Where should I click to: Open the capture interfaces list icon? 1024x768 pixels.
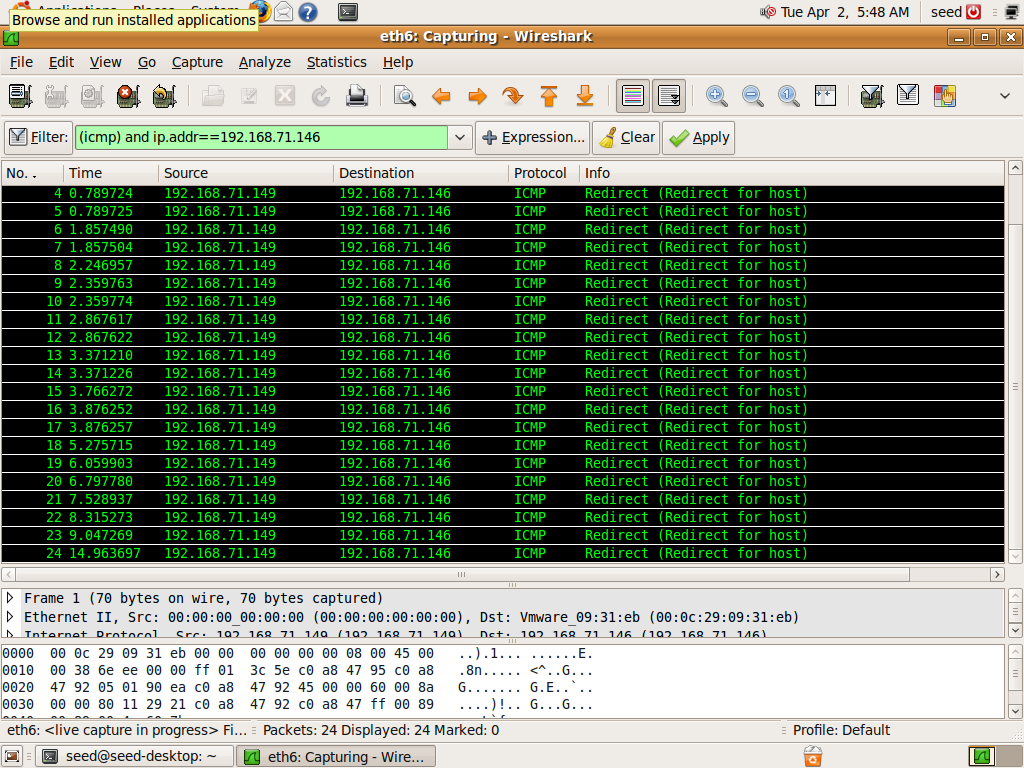[x=20, y=96]
